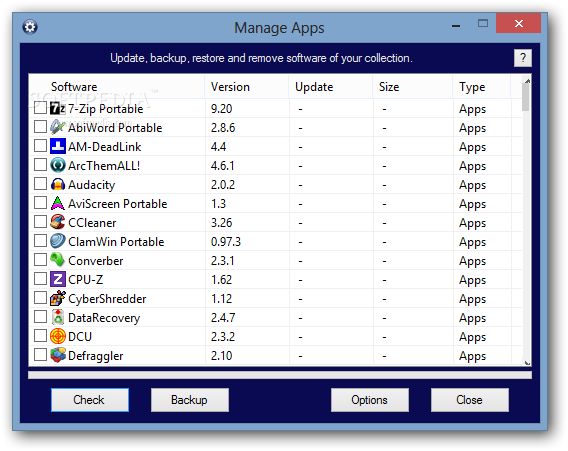Click the Audacity headphones icon
The width and height of the screenshot is (568, 451).
(57, 184)
